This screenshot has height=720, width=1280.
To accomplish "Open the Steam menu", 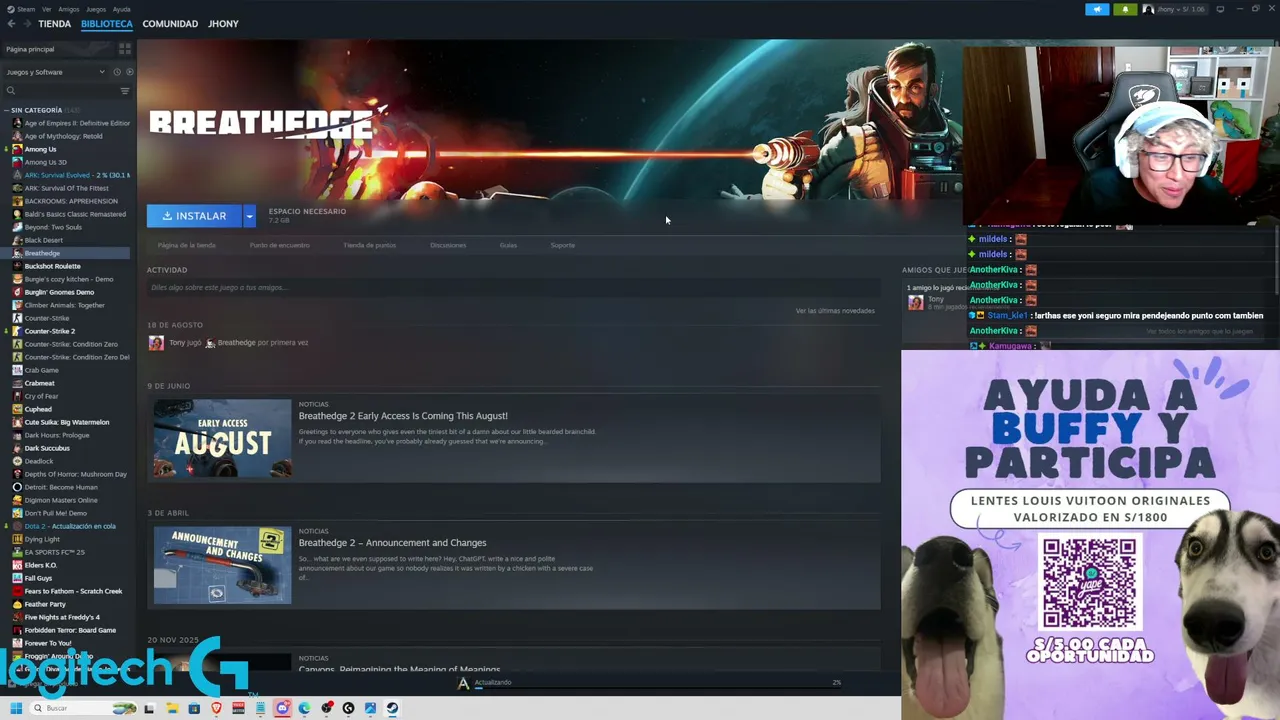I will pos(26,9).
